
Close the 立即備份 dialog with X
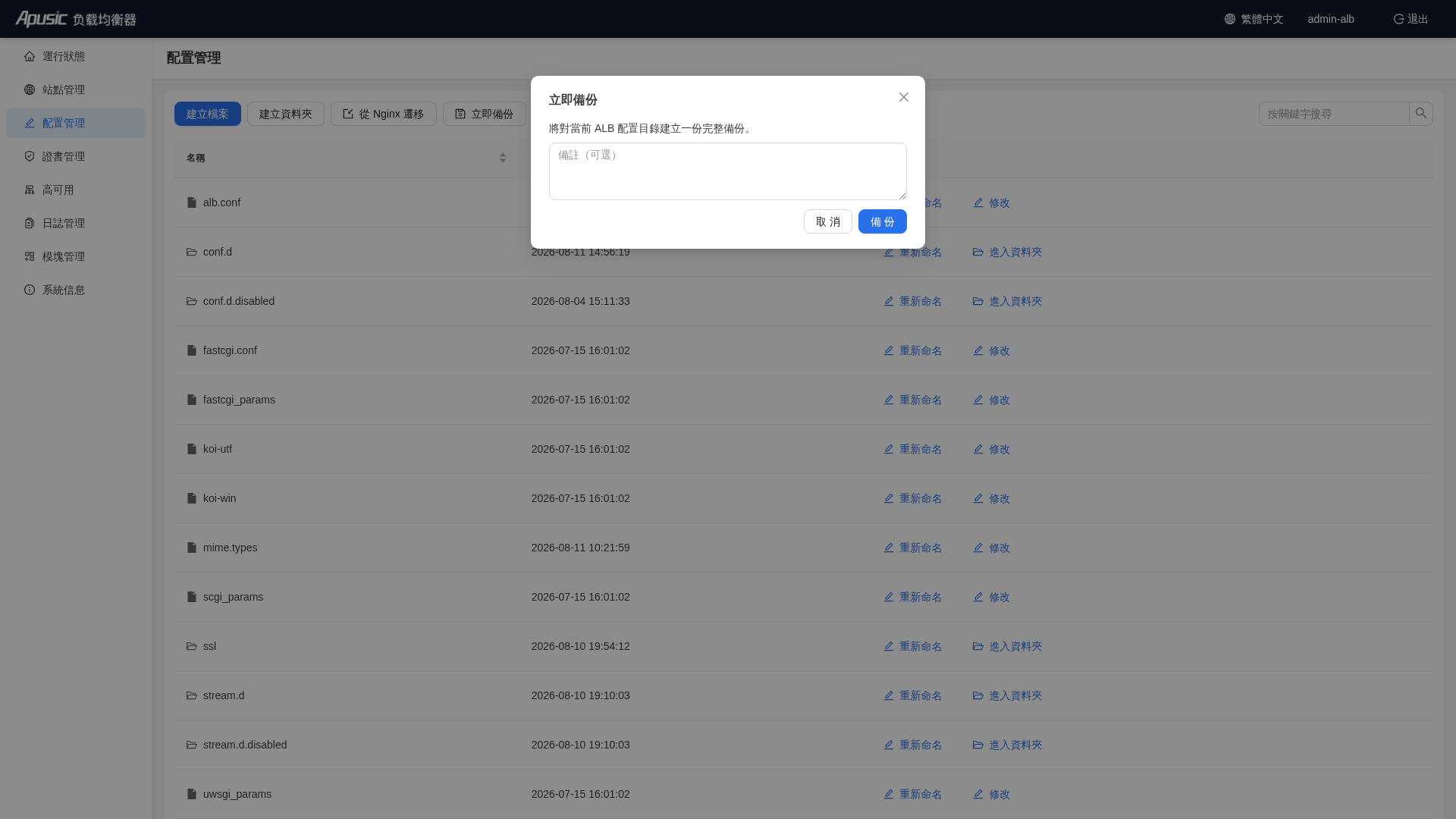(904, 97)
